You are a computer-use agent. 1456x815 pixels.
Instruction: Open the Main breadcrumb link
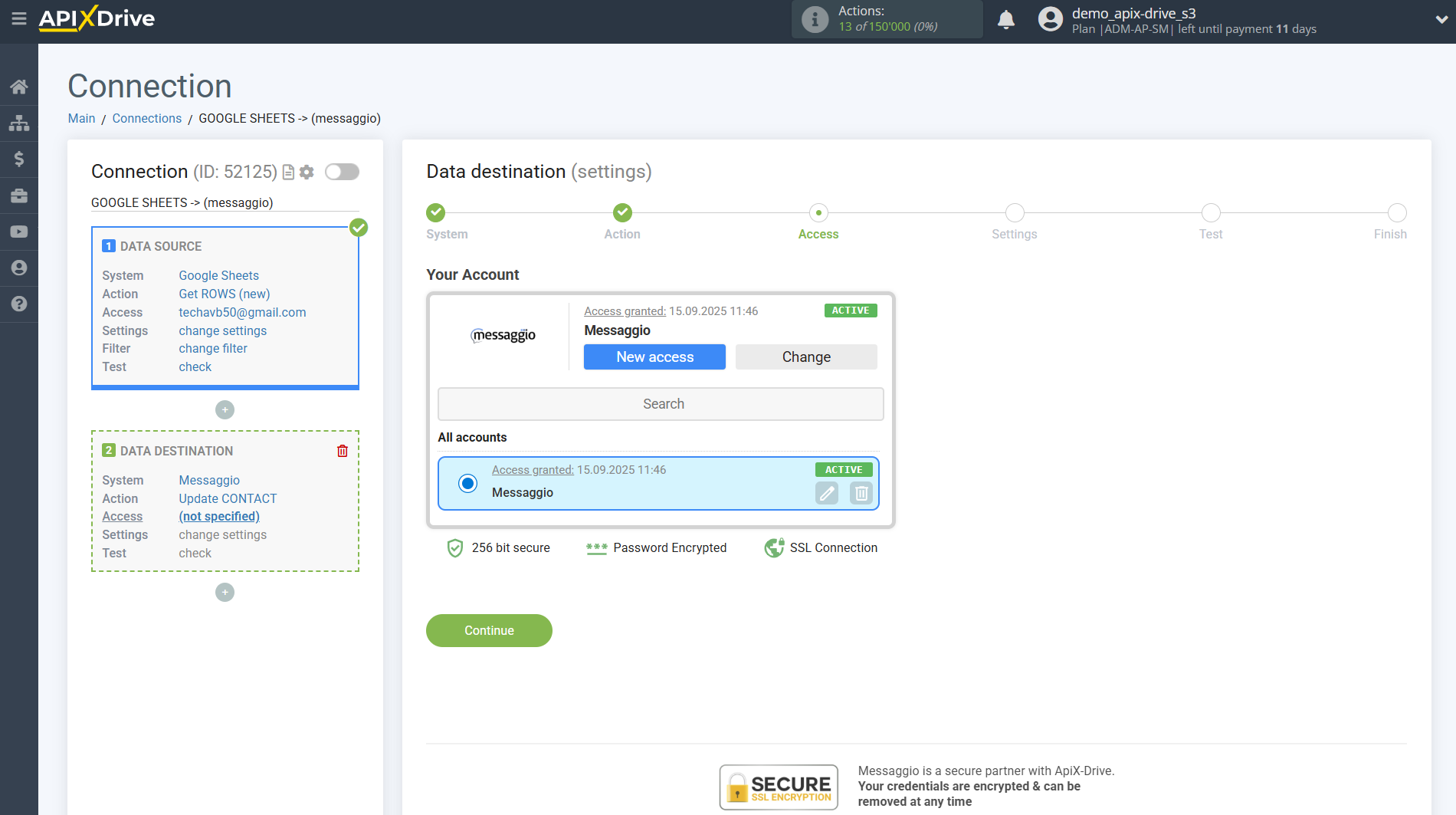81,118
